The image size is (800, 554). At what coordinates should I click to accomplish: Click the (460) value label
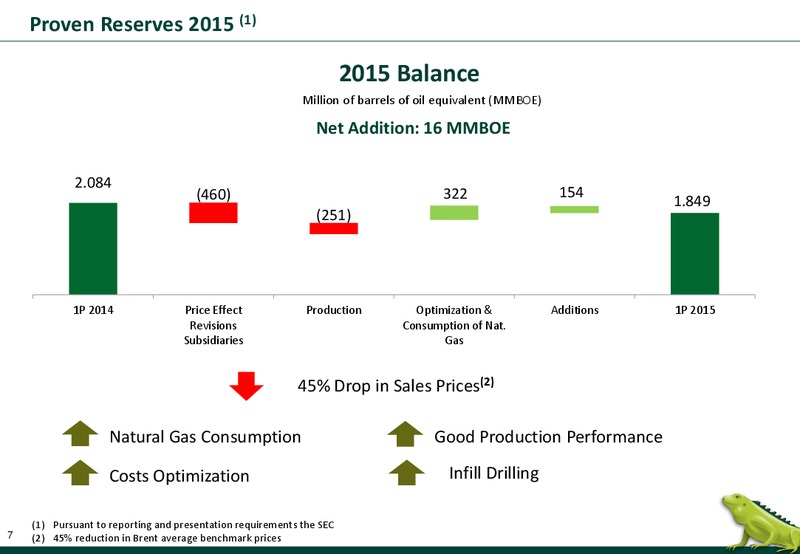(x=213, y=194)
